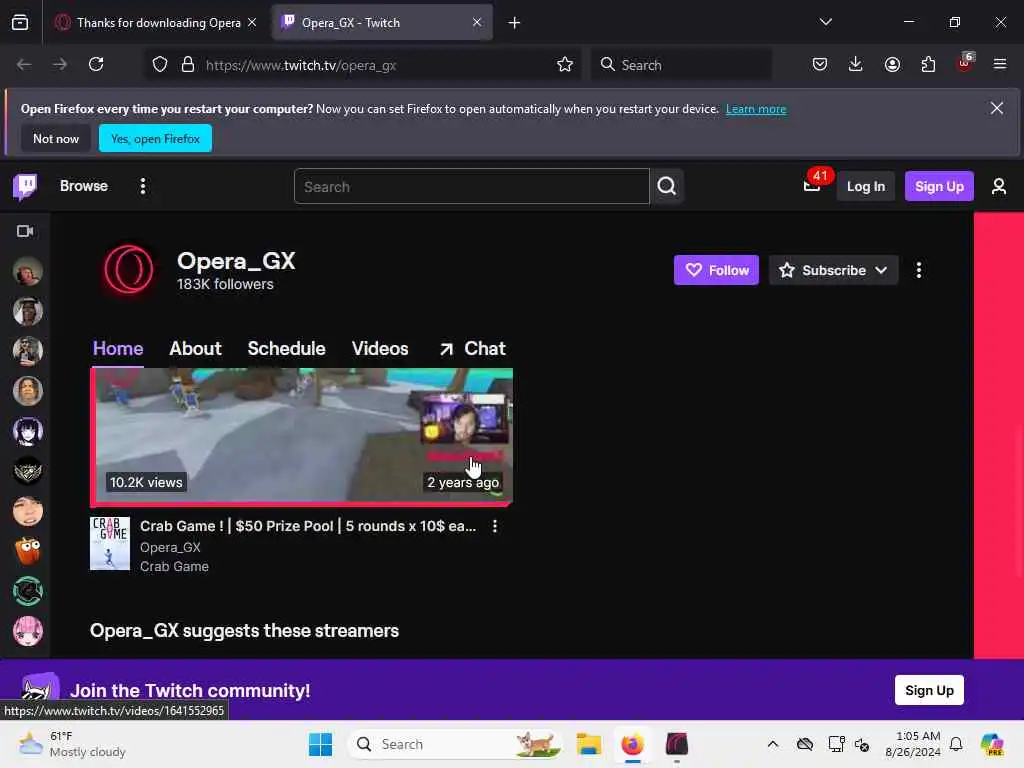This screenshot has height=768, width=1024.
Task: Open the channel options dots beside Subscribe
Action: (x=918, y=270)
